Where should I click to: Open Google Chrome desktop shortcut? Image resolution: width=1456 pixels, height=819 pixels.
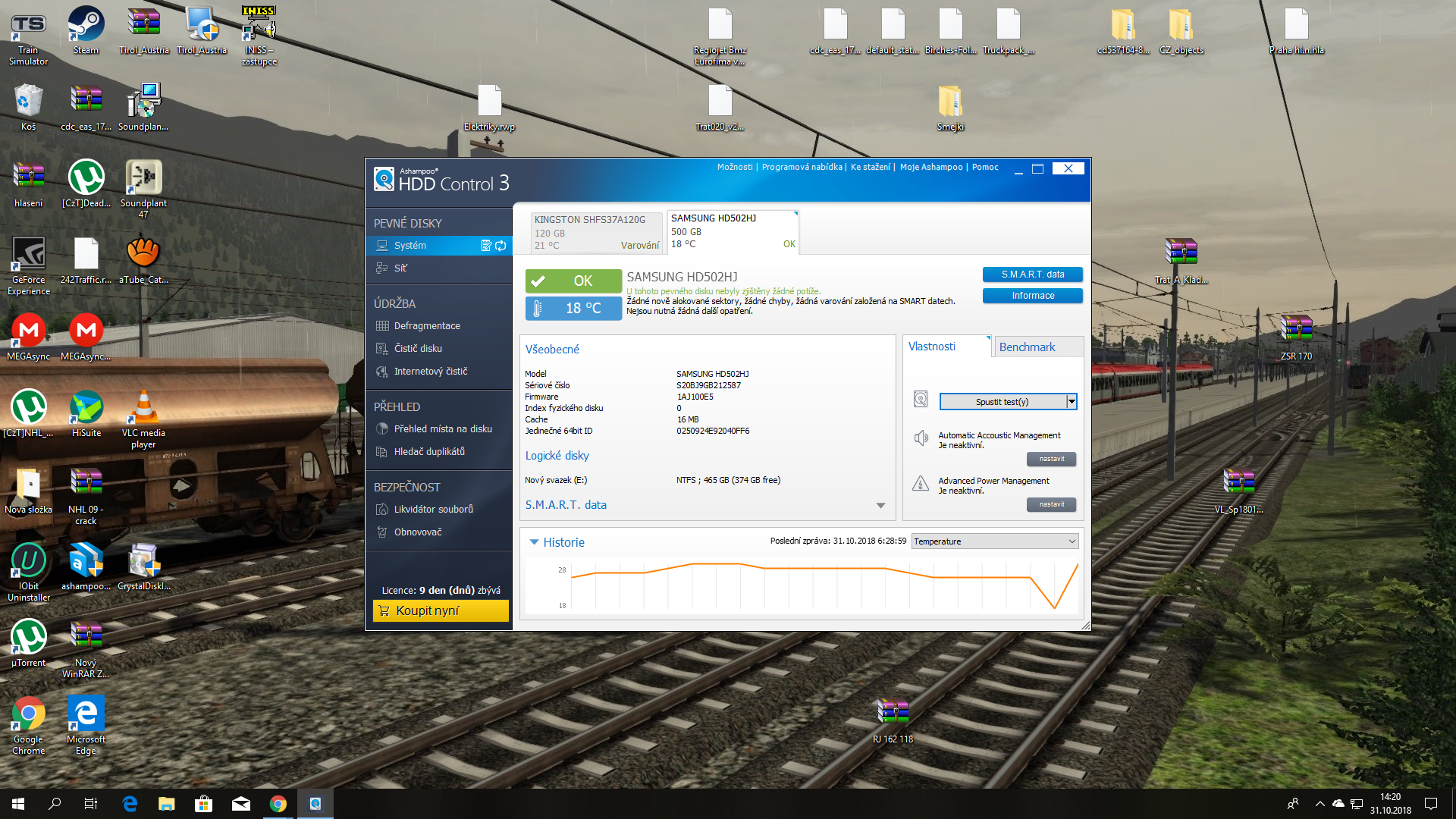click(28, 725)
